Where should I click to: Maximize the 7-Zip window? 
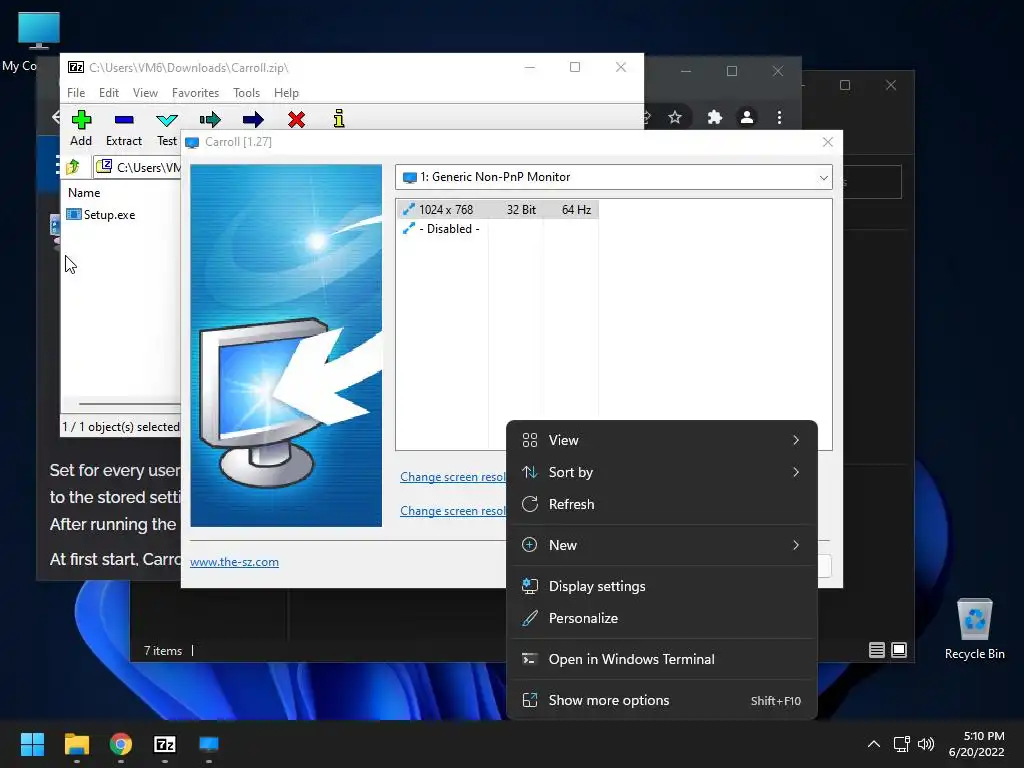point(575,67)
